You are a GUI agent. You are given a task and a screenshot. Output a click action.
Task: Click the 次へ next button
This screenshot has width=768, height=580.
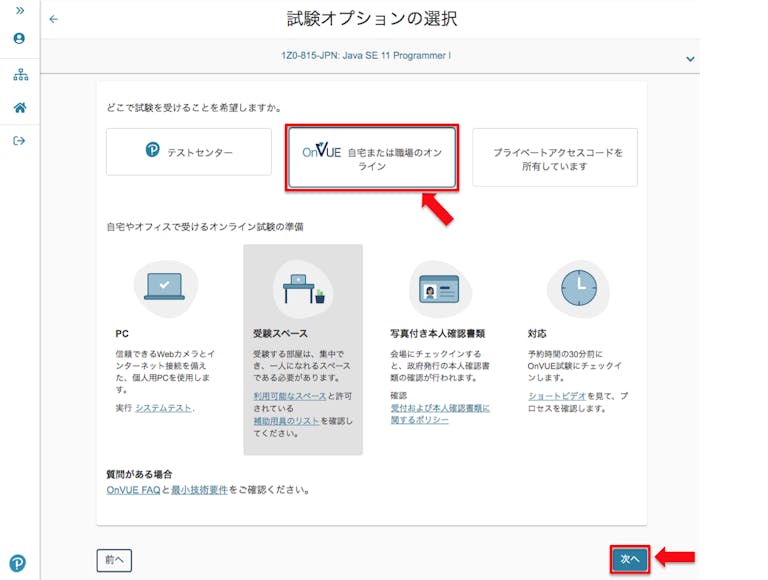tap(630, 559)
